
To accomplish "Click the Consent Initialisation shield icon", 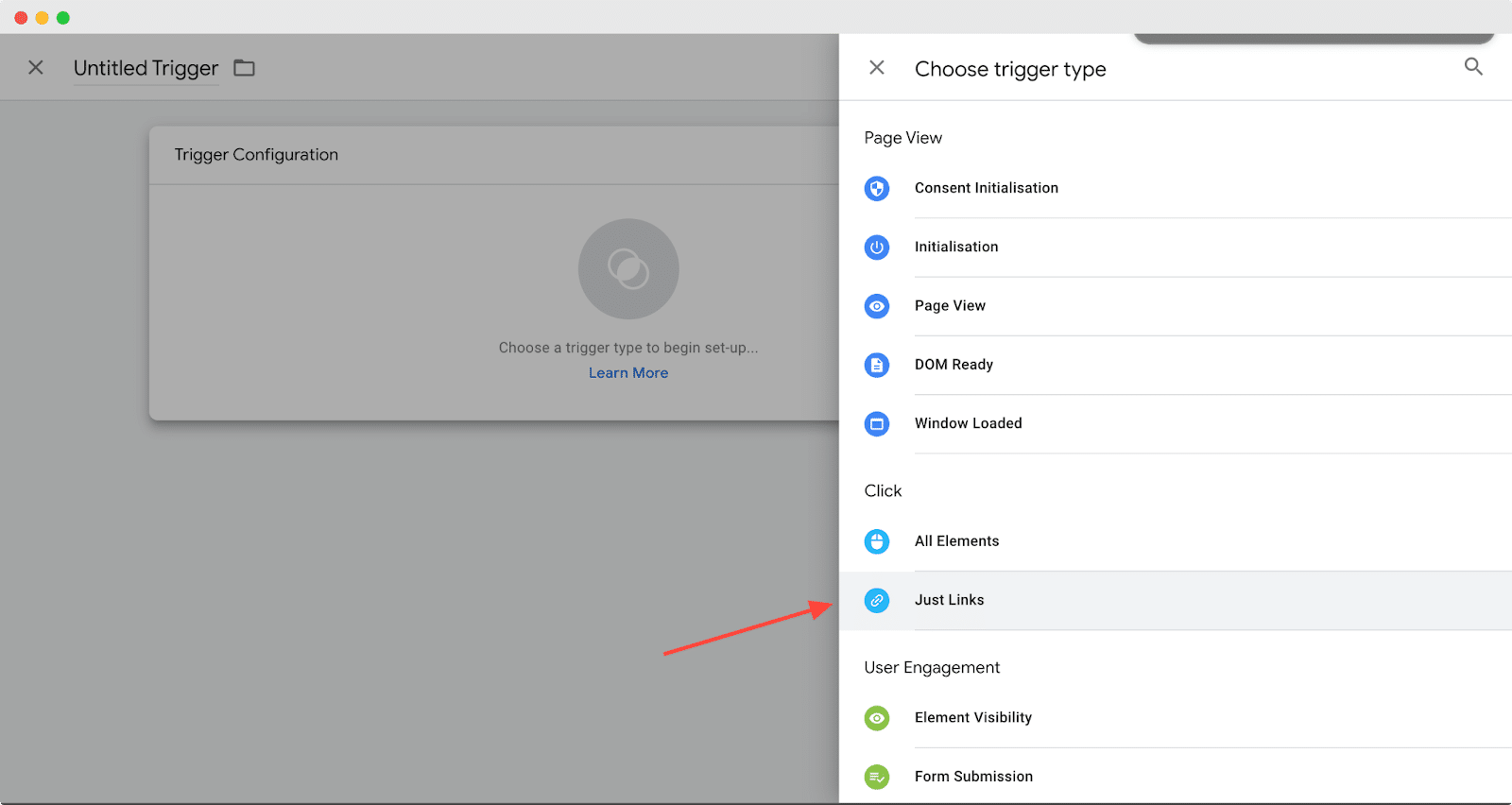I will pyautogui.click(x=877, y=188).
